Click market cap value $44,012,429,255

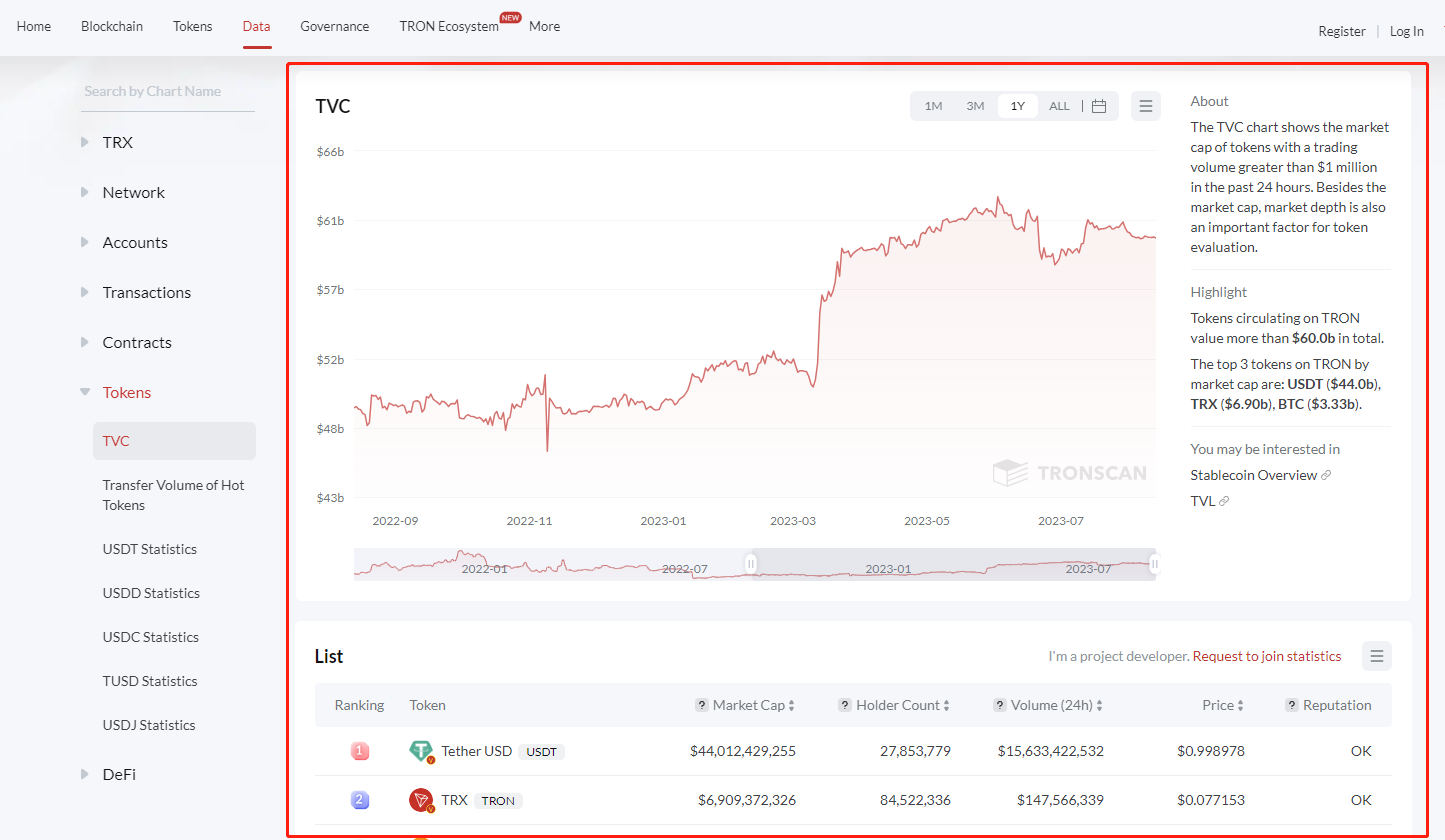click(743, 751)
